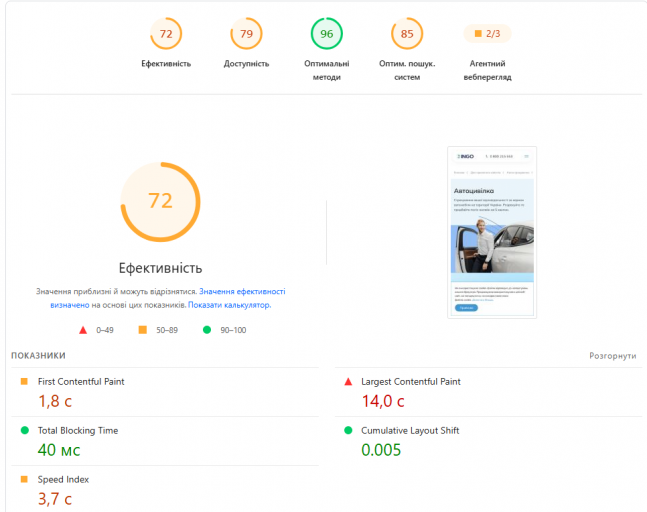
Task: Click the ПОКАЗНИКИ section heading
Action: (x=38, y=356)
